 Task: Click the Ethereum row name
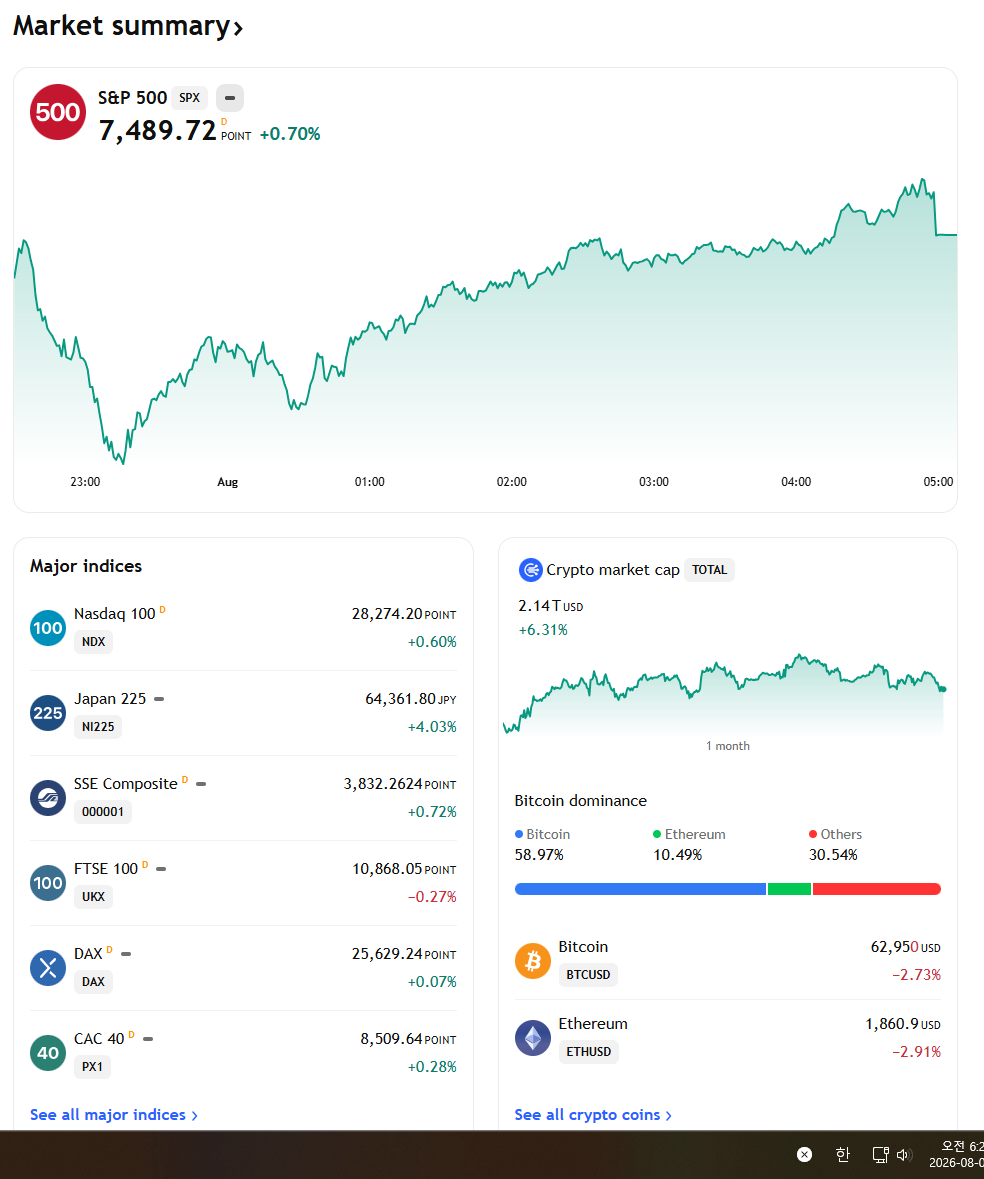[593, 1023]
